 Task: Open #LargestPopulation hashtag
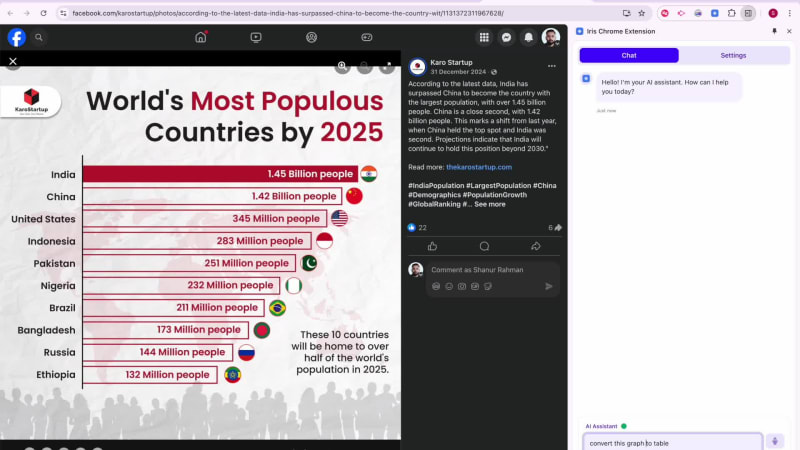[498, 186]
